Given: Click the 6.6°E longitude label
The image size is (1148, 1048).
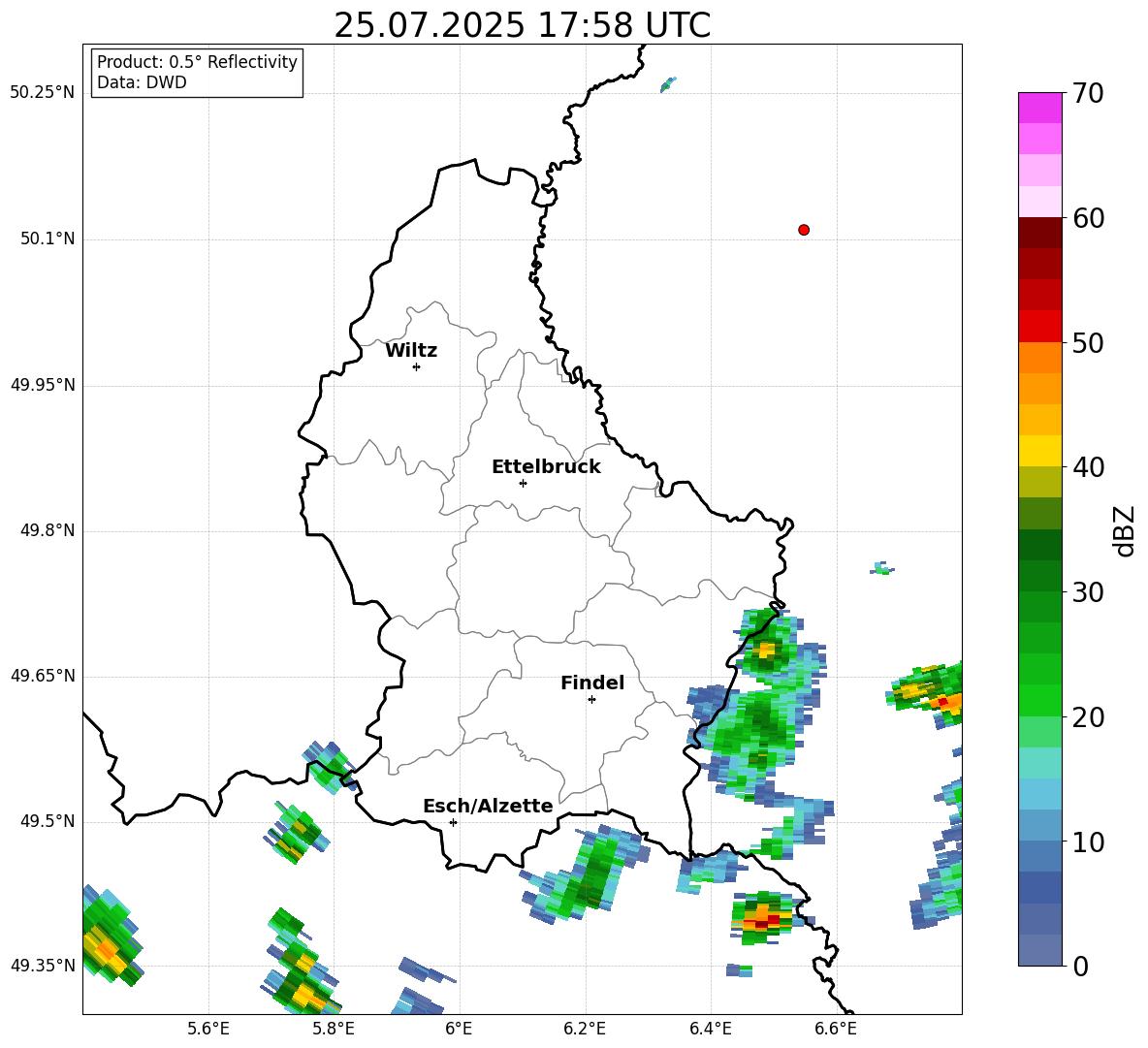Looking at the screenshot, I should [x=836, y=1029].
